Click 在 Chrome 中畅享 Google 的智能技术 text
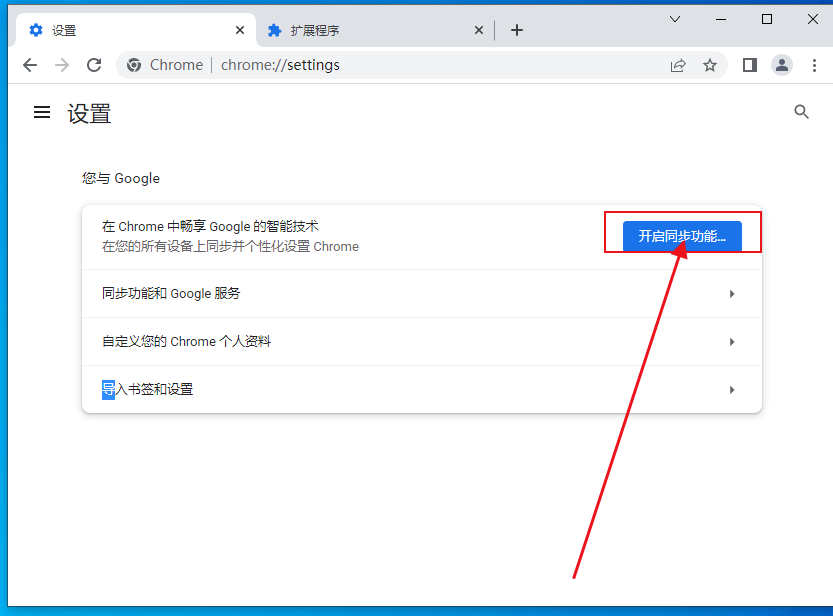Screen dimensions: 833x616 tap(210, 226)
